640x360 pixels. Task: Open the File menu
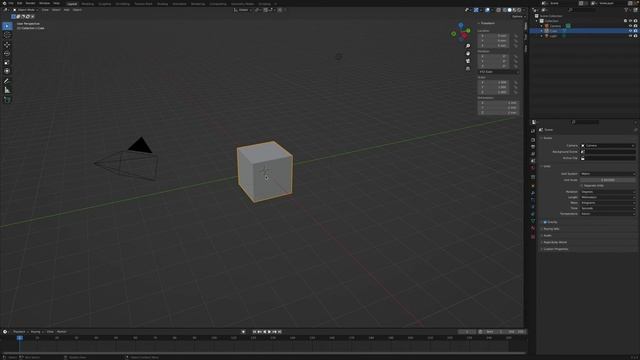(x=11, y=3)
